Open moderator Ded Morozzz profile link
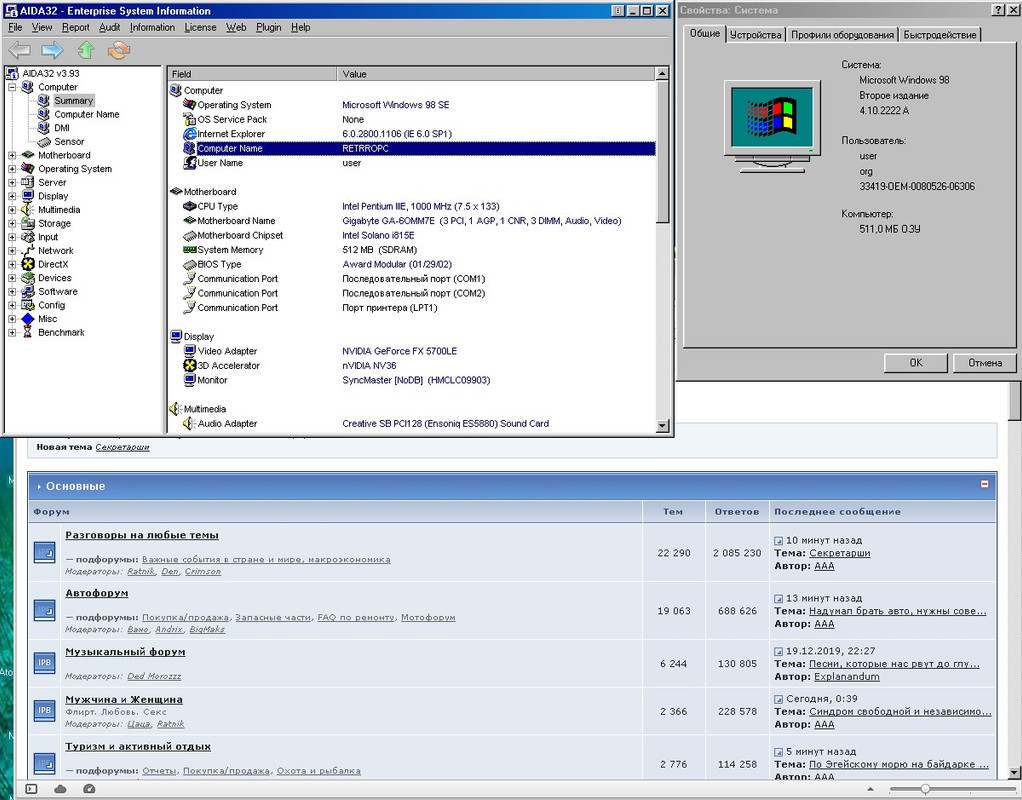Viewport: 1022px width, 800px height. [x=154, y=676]
